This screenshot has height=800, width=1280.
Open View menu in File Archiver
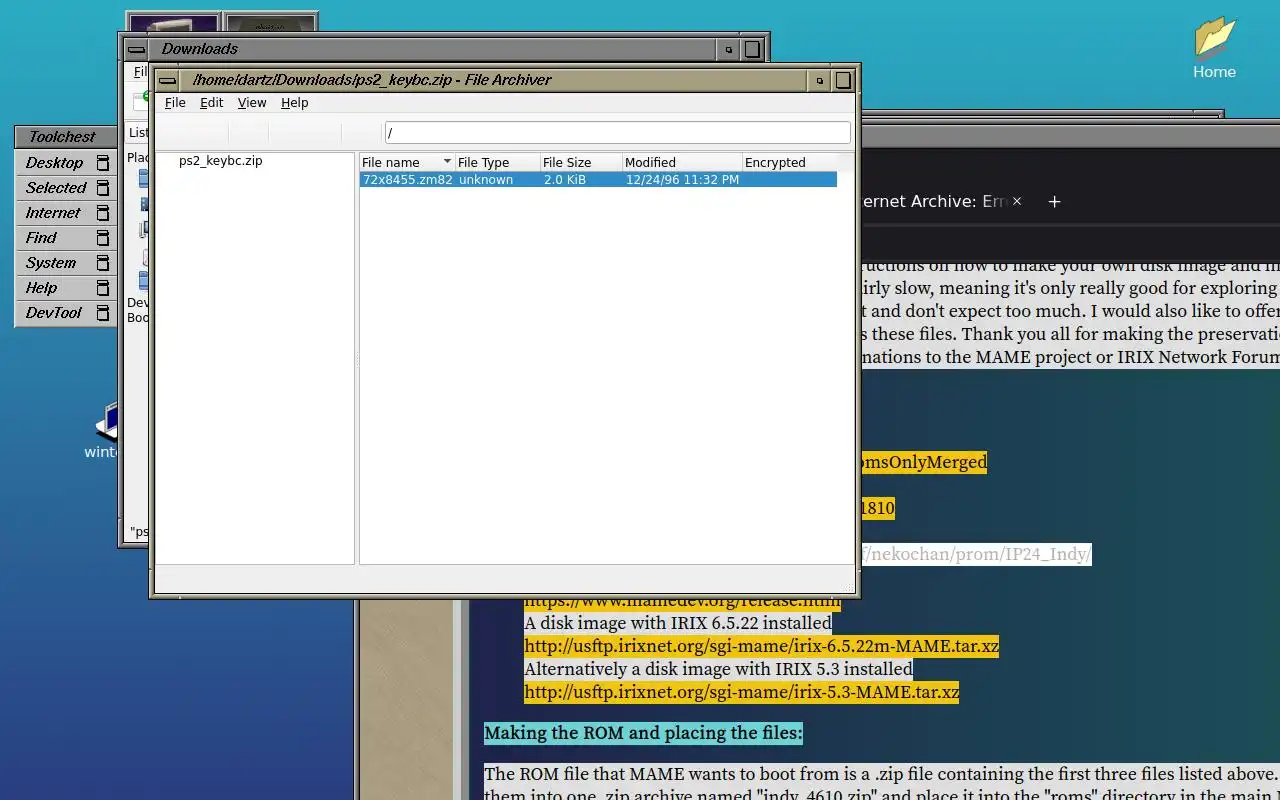[252, 102]
